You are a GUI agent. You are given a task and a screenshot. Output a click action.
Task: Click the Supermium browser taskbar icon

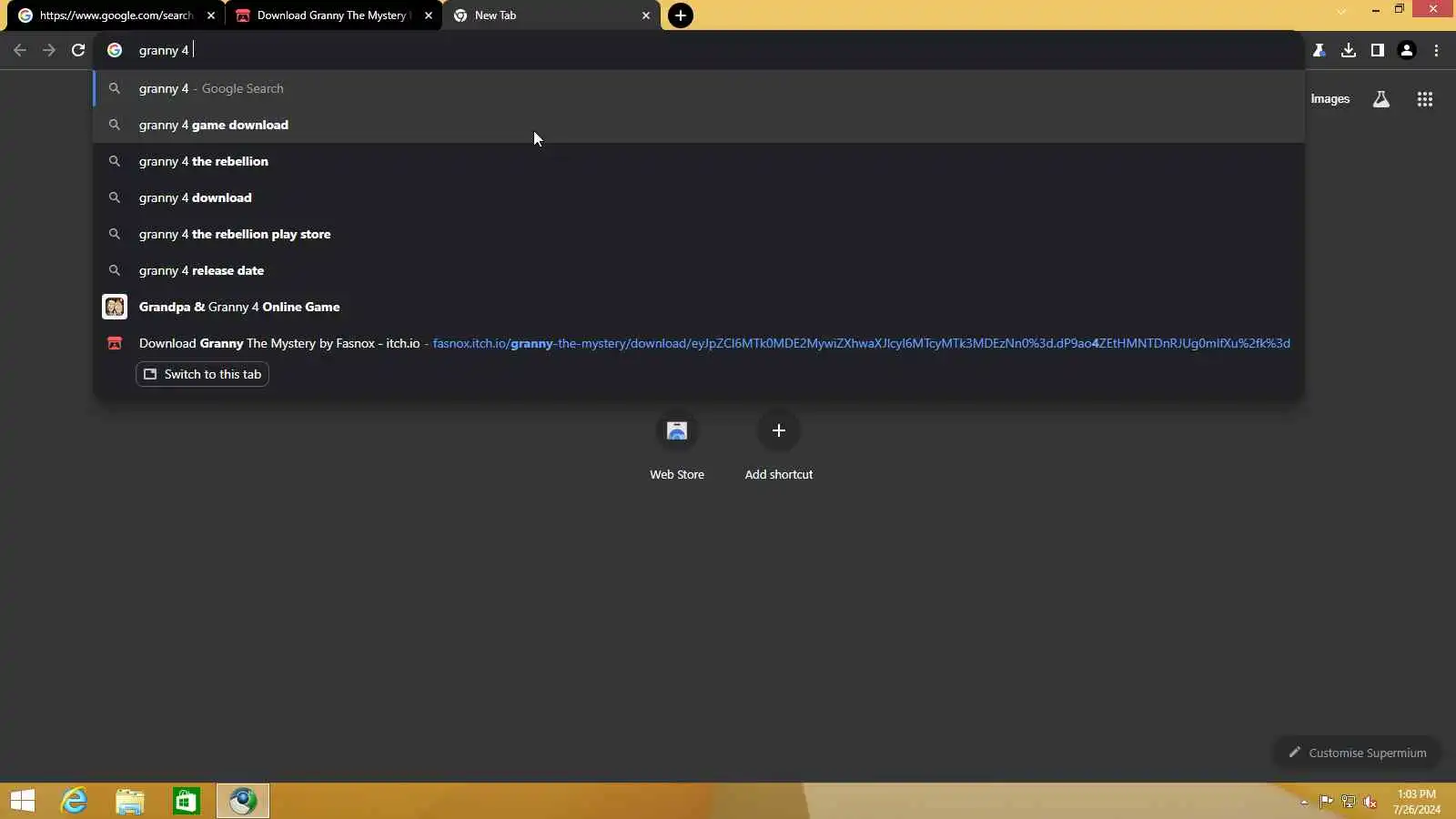(243, 801)
